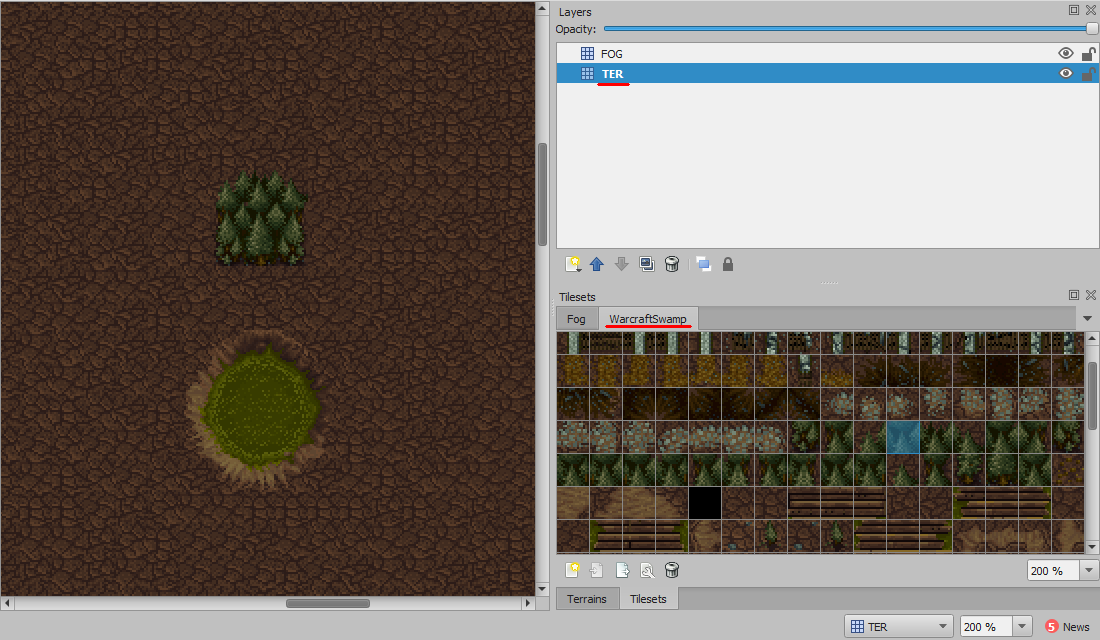Click the show/hide other layers icon
Screen dimensions: 1100x640
tap(703, 264)
